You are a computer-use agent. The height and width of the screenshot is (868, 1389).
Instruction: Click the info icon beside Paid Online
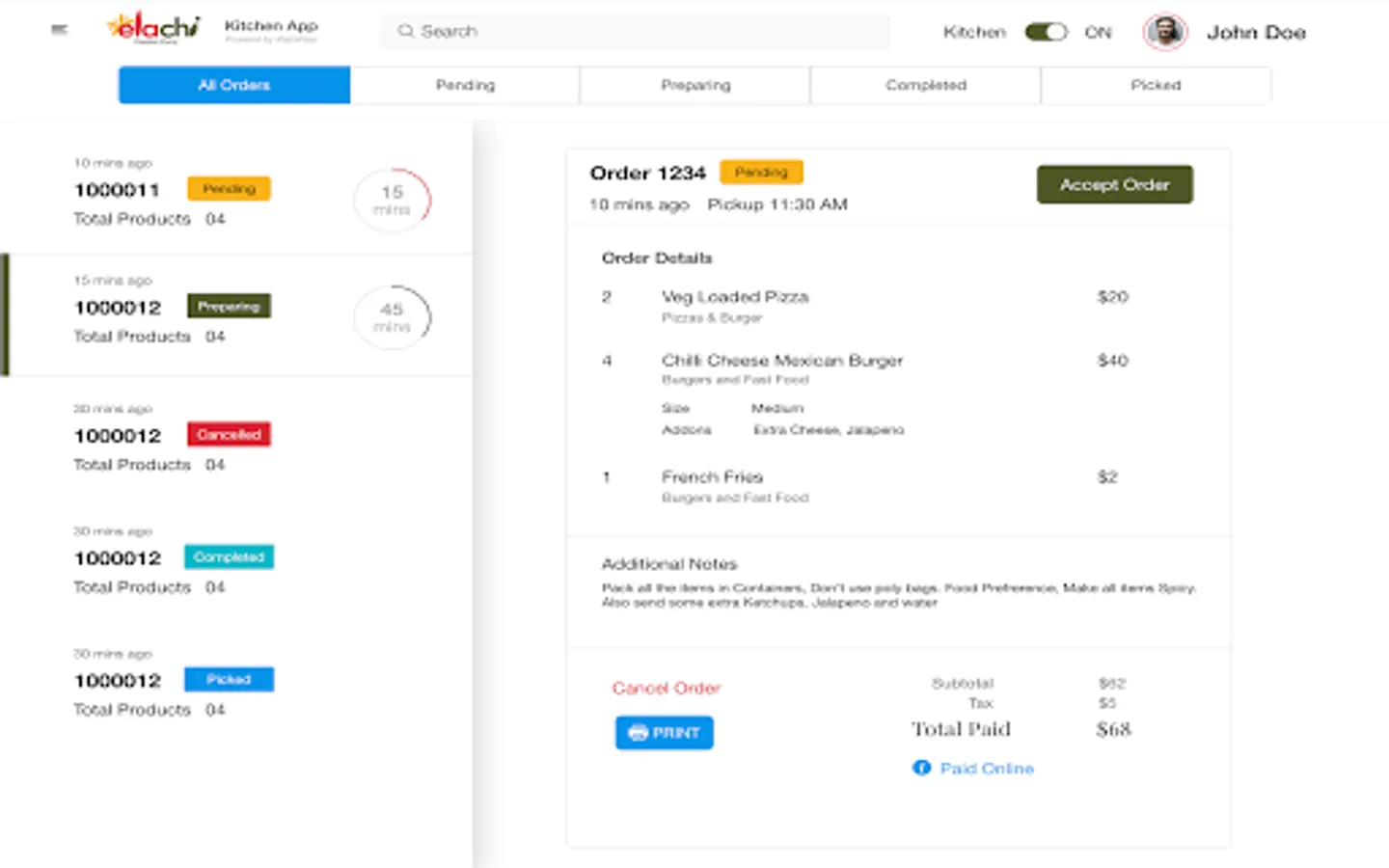(921, 768)
